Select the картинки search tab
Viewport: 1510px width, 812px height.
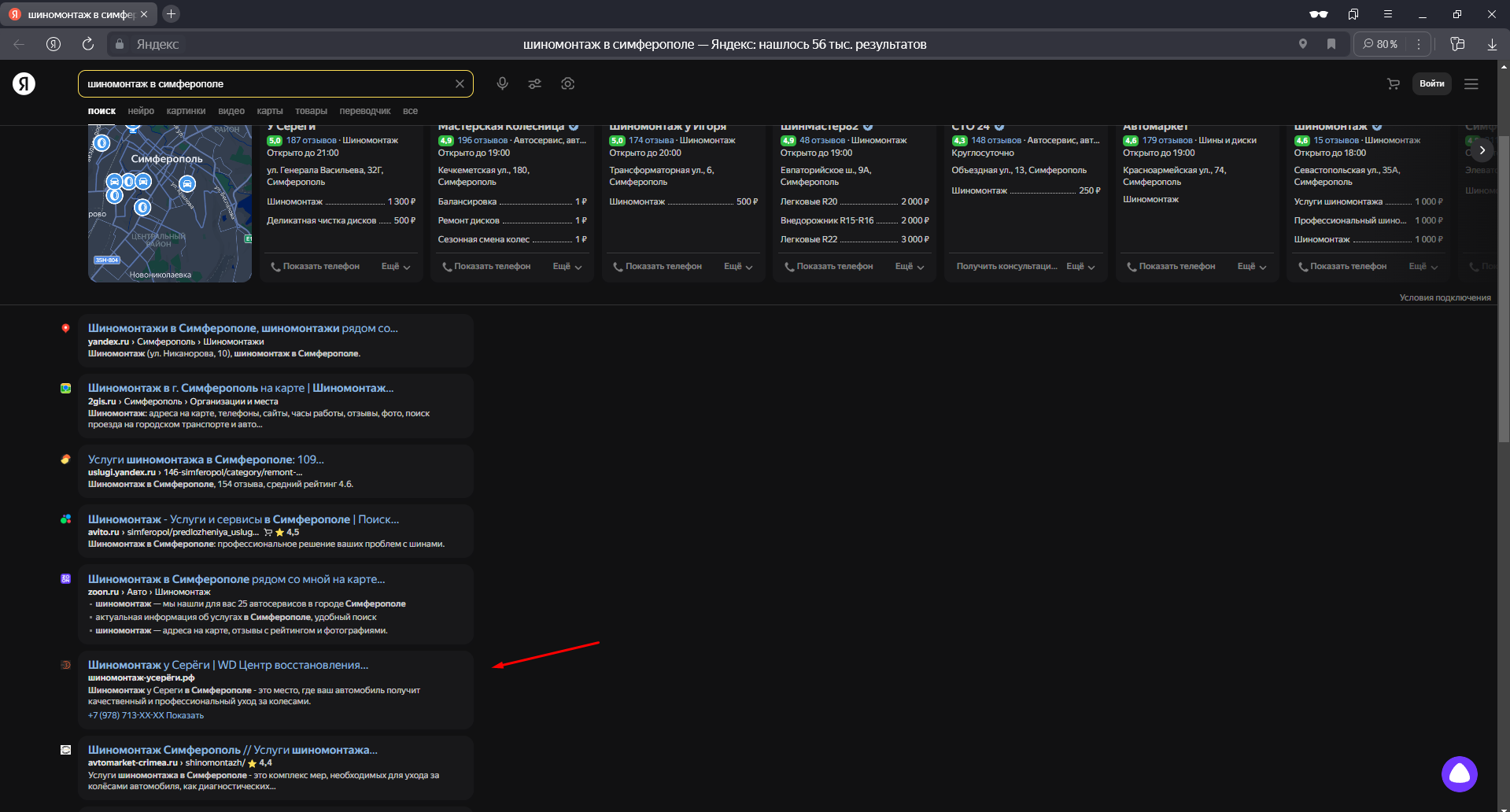[186, 111]
